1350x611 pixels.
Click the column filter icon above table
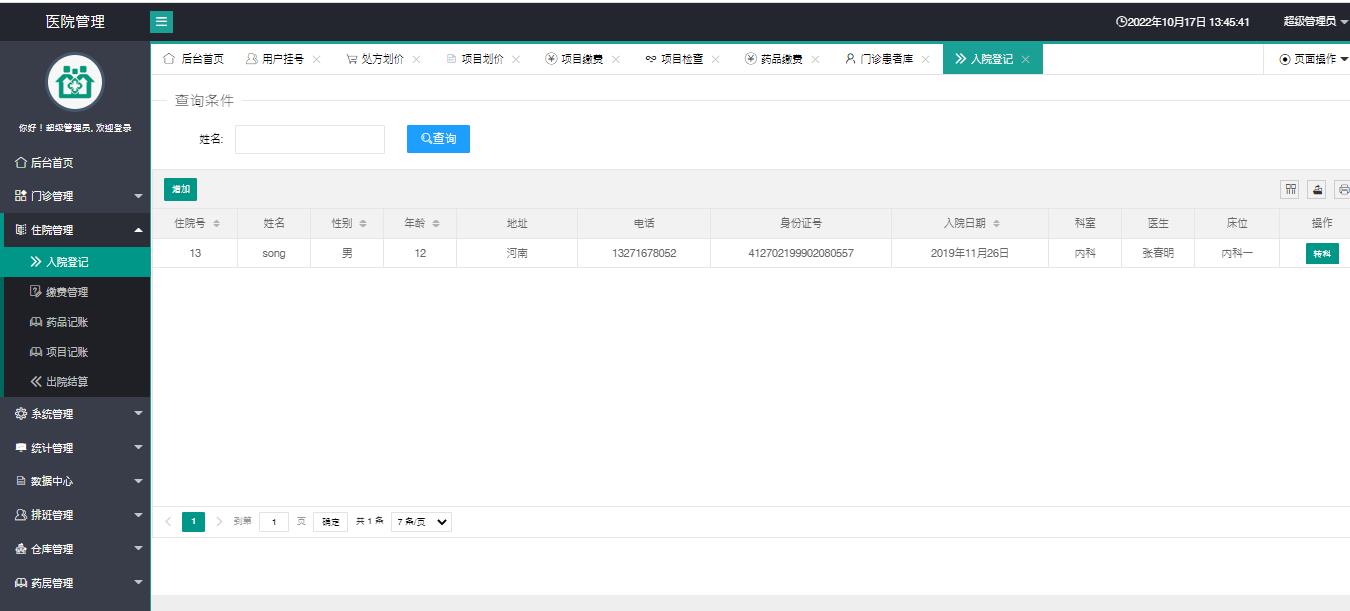click(1291, 189)
